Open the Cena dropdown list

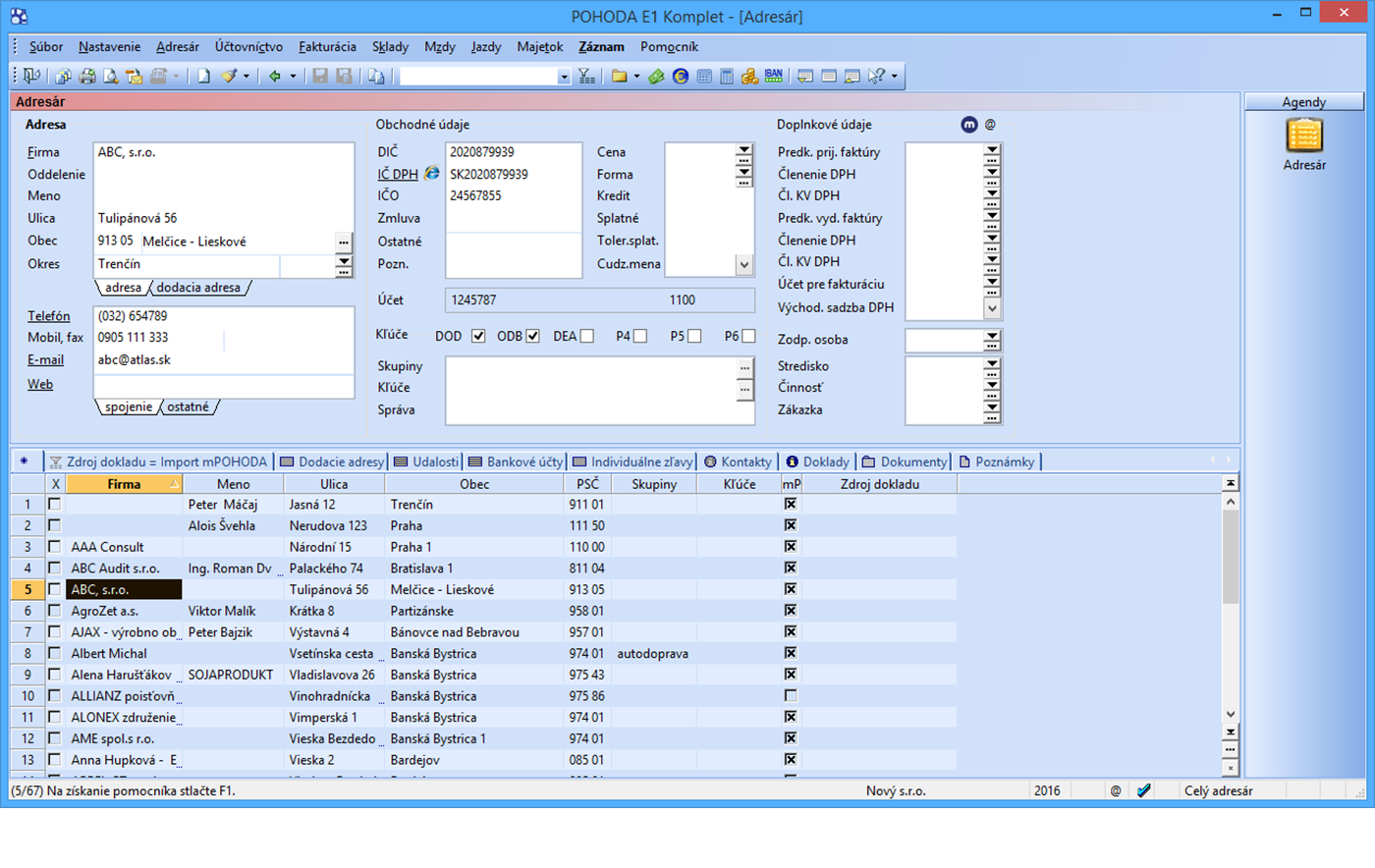coord(743,152)
